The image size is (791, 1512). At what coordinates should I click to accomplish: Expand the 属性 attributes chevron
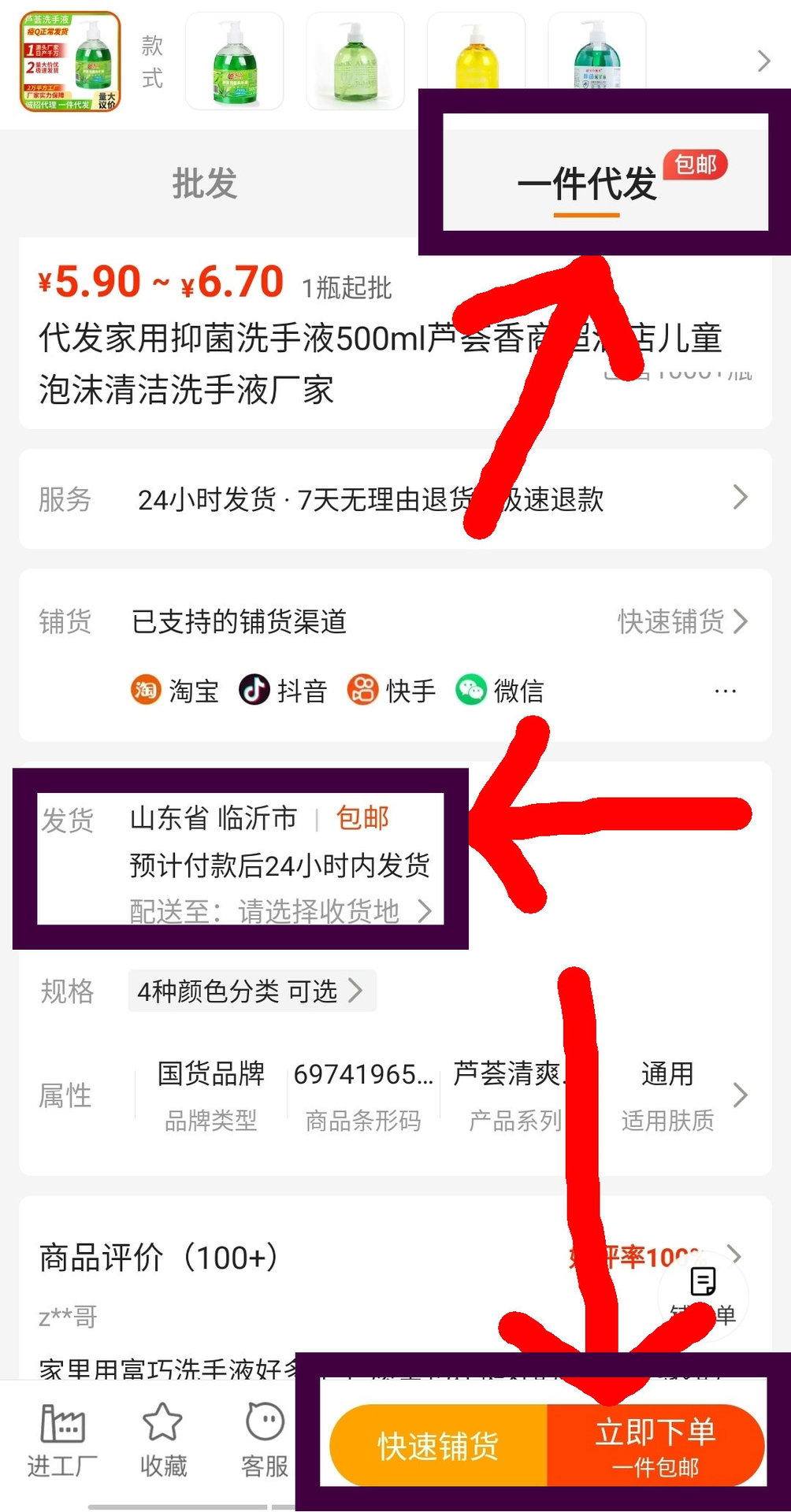pos(740,1095)
